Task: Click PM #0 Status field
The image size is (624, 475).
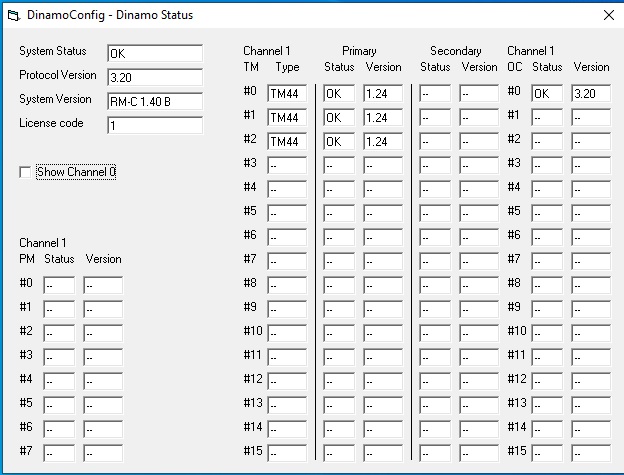Action: 59,286
